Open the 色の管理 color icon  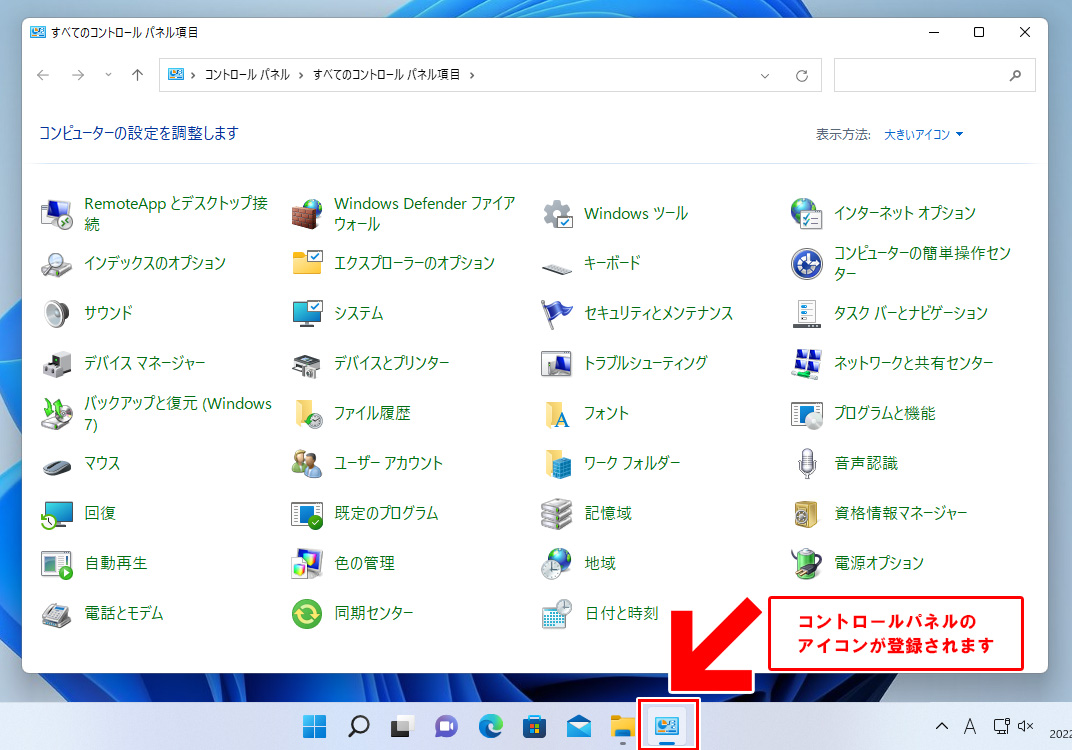coord(306,564)
